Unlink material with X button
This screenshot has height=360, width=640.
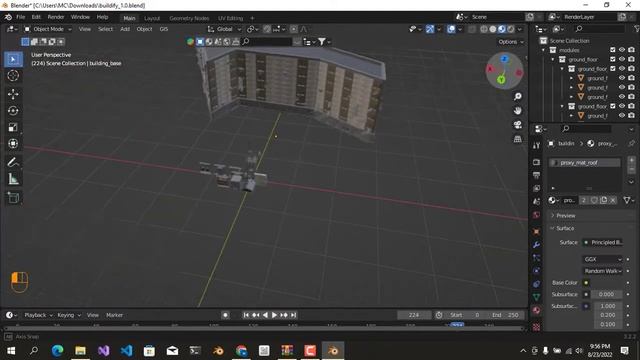(613, 200)
